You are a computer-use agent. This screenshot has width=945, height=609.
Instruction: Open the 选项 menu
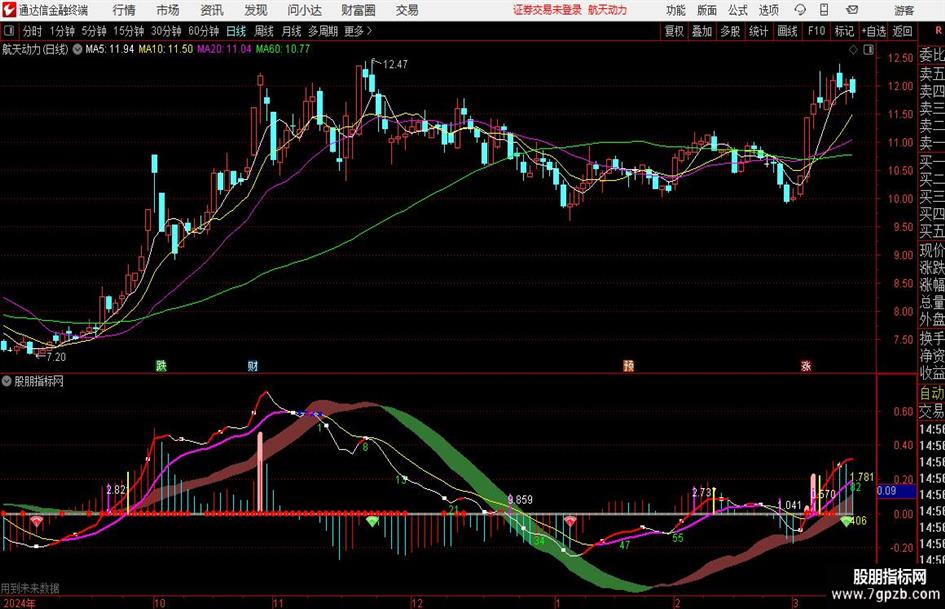click(768, 10)
